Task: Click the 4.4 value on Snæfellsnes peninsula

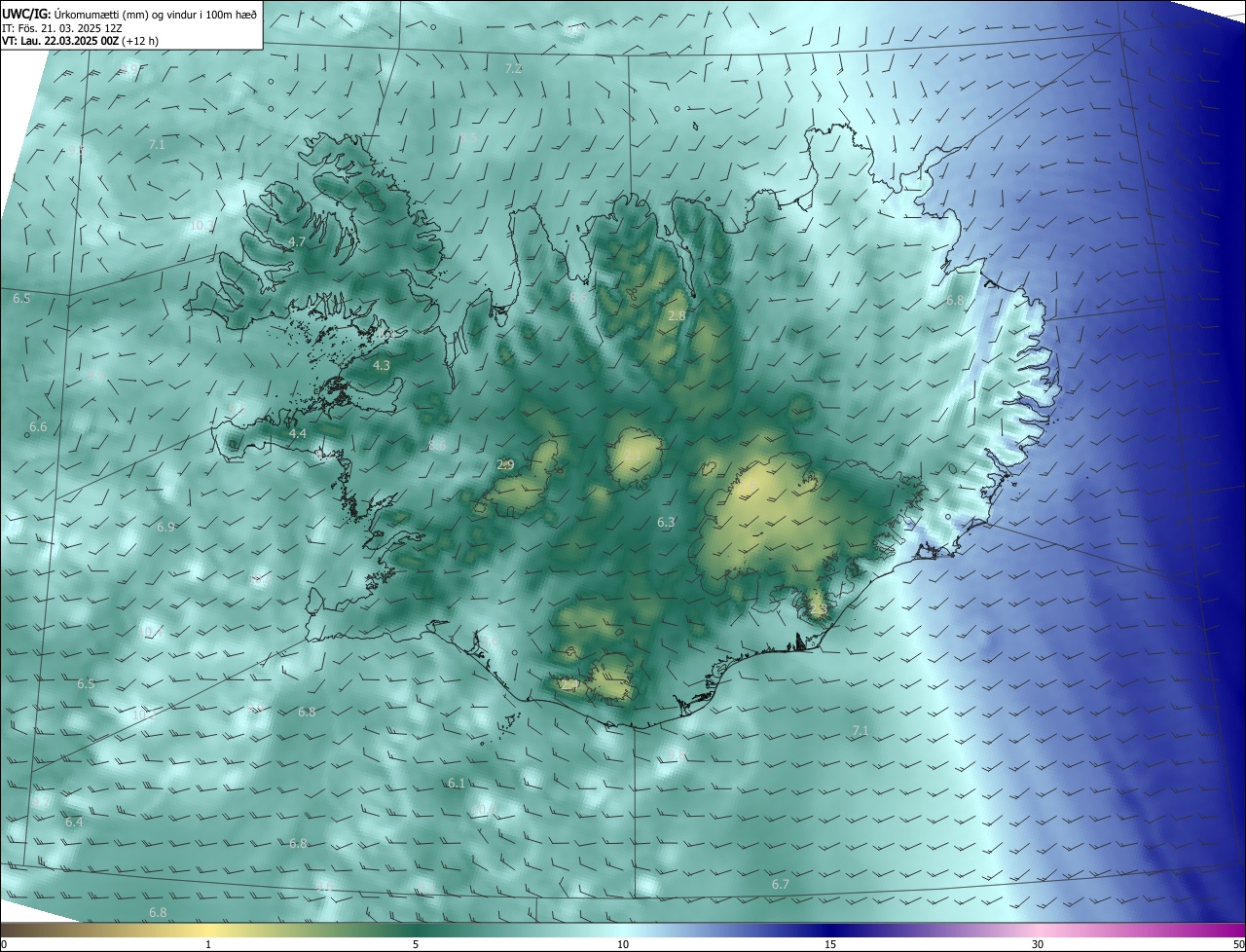Action: point(297,433)
